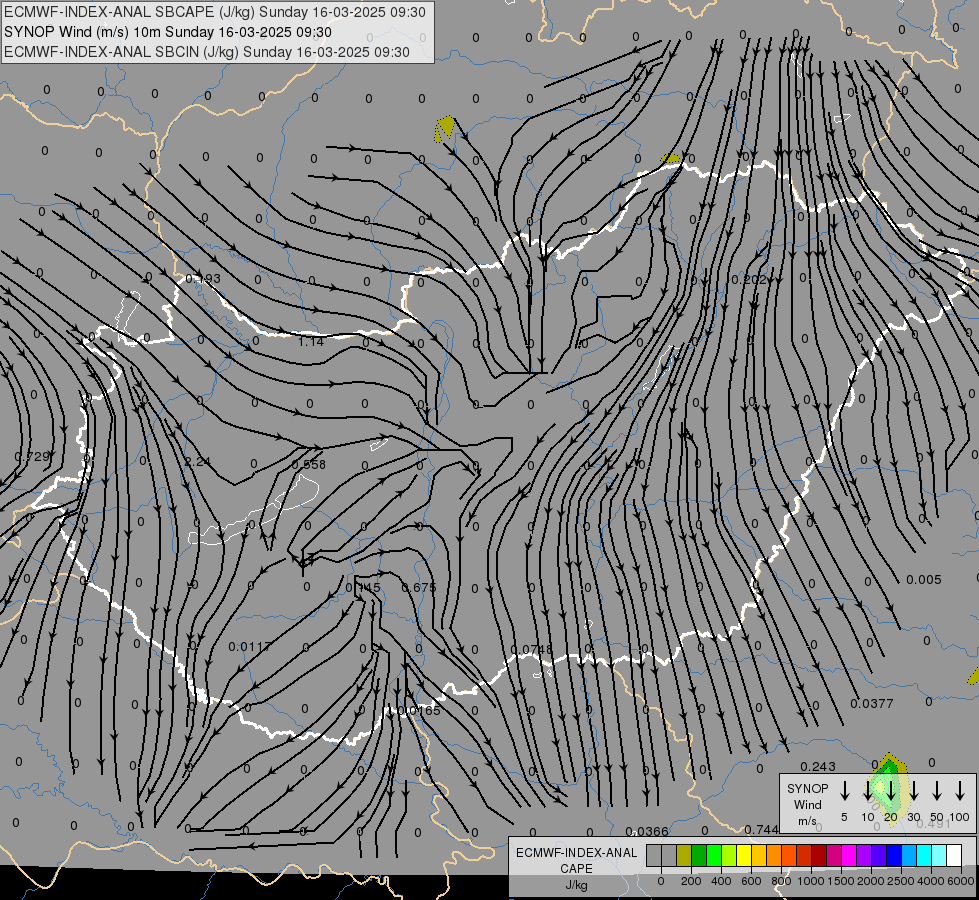Pick the dark red swatch above 1000
The height and width of the screenshot is (900, 979).
point(819,856)
